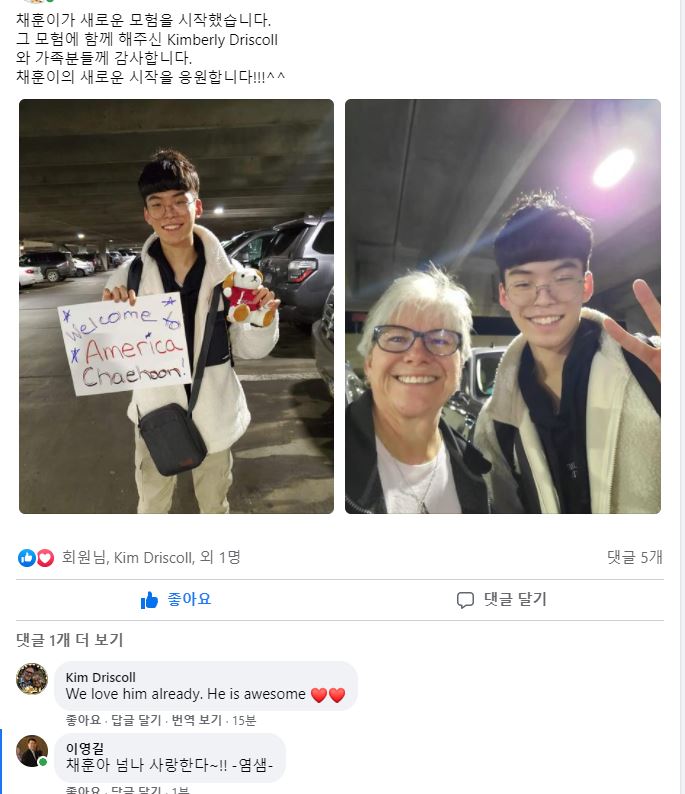685x794 pixels.
Task: Open 이영길's profile picture avatar
Action: coord(32,751)
